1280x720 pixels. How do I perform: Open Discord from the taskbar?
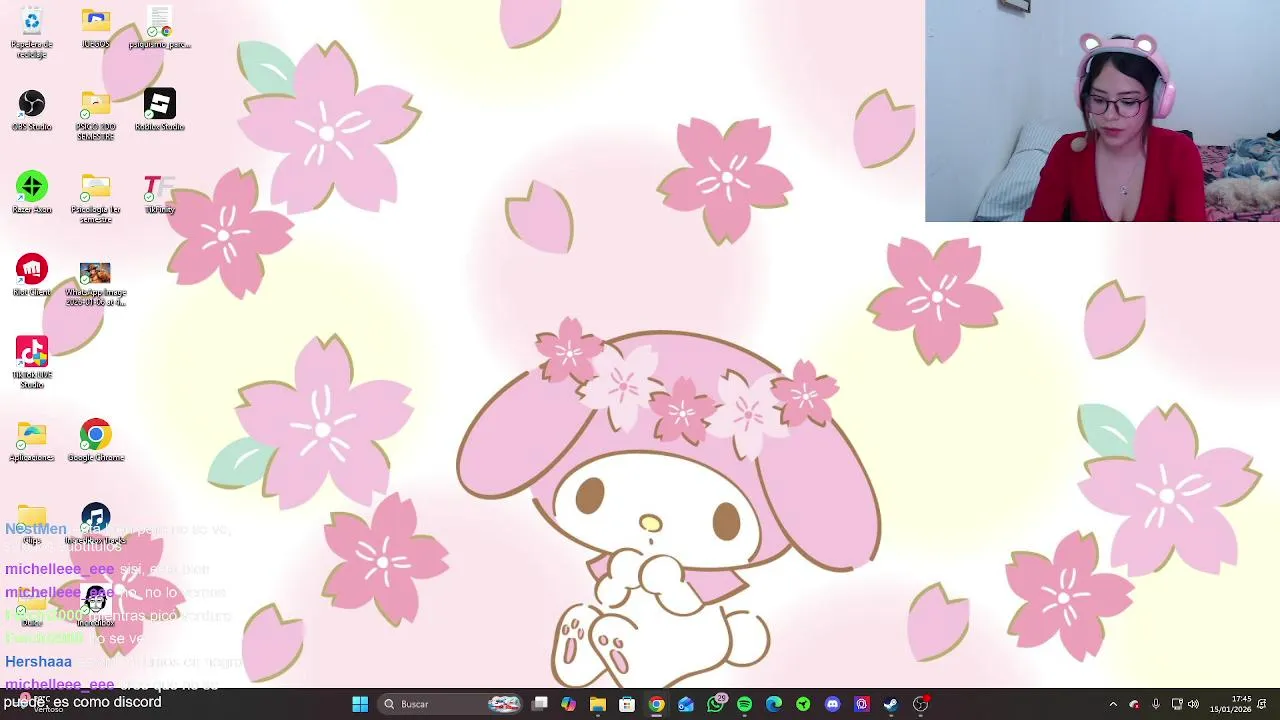coord(832,704)
